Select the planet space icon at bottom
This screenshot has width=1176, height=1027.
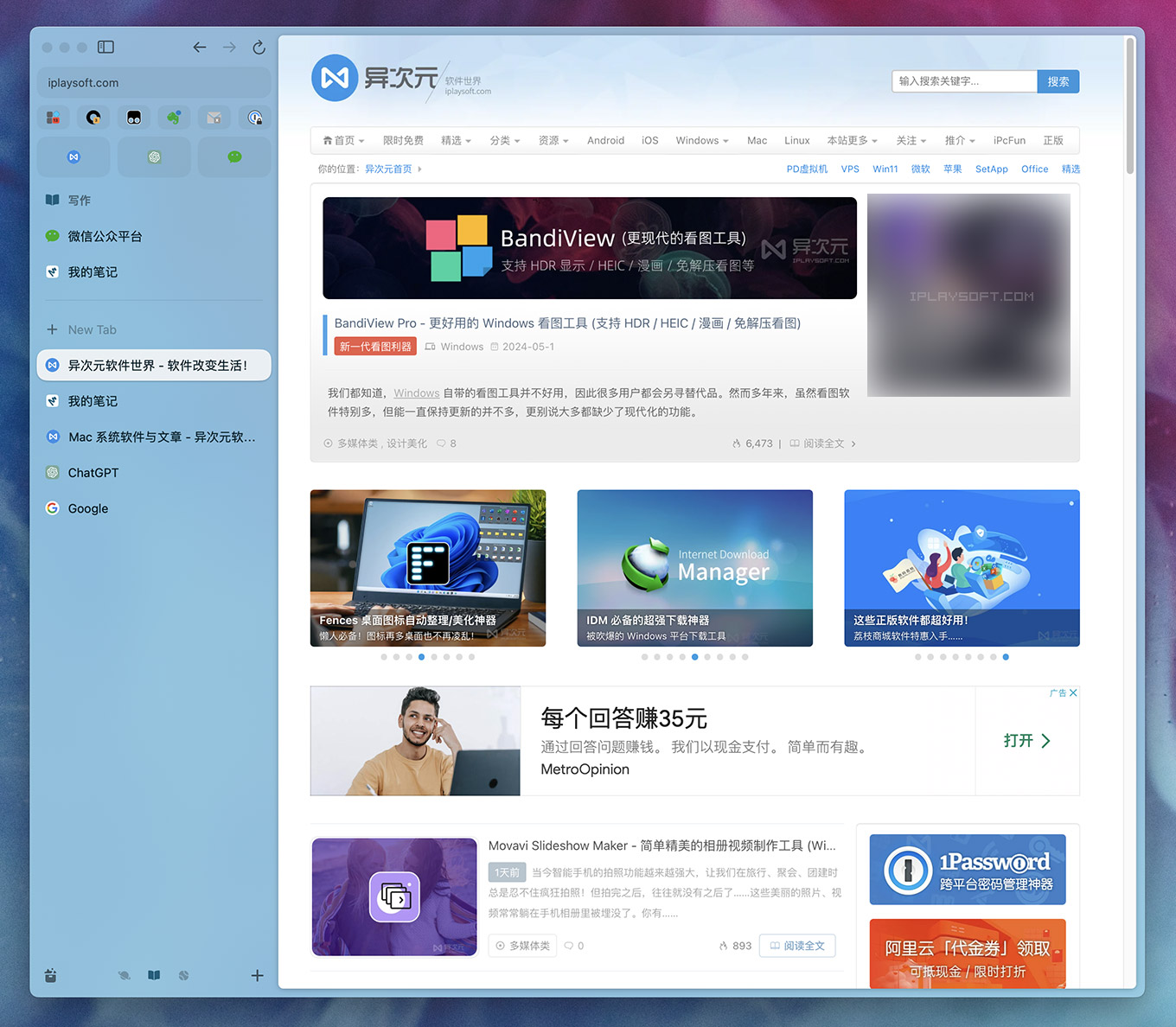point(124,975)
